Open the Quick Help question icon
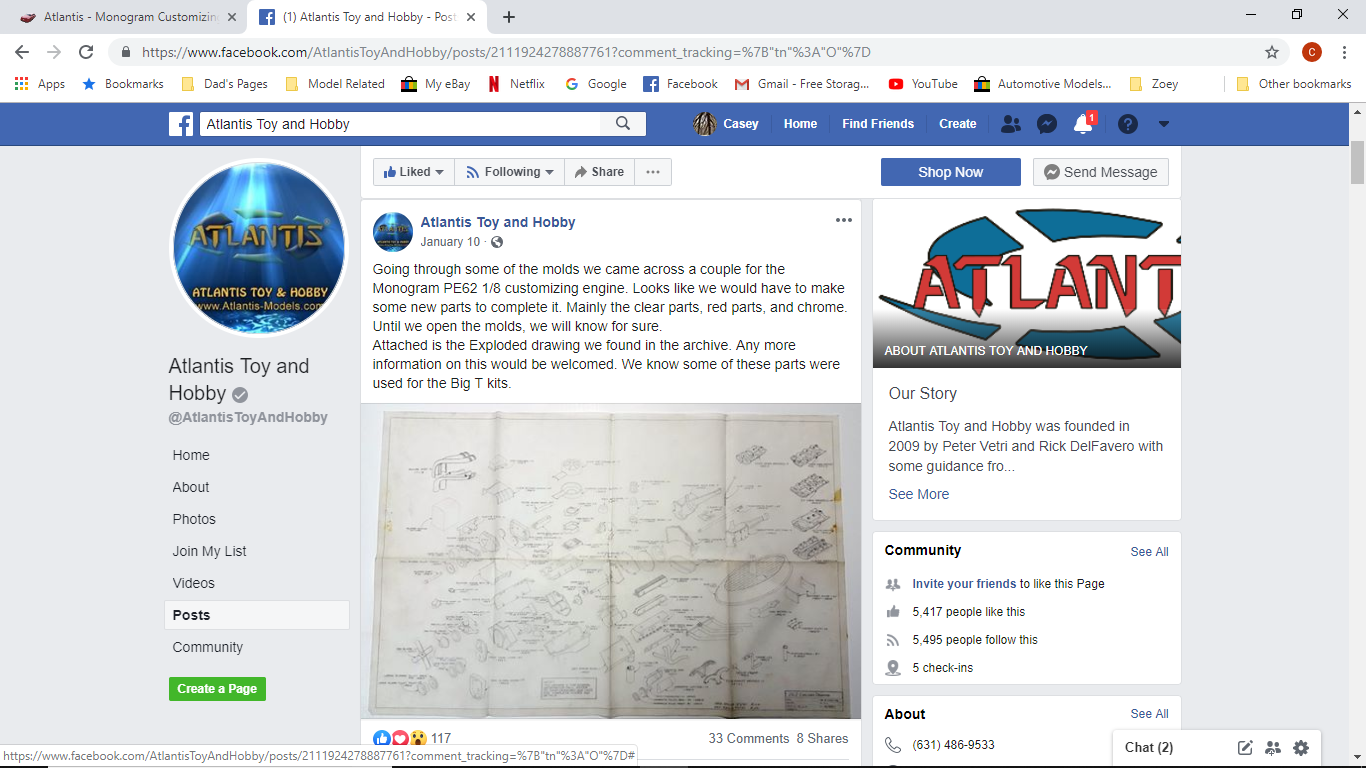The height and width of the screenshot is (768, 1366). (x=1128, y=124)
